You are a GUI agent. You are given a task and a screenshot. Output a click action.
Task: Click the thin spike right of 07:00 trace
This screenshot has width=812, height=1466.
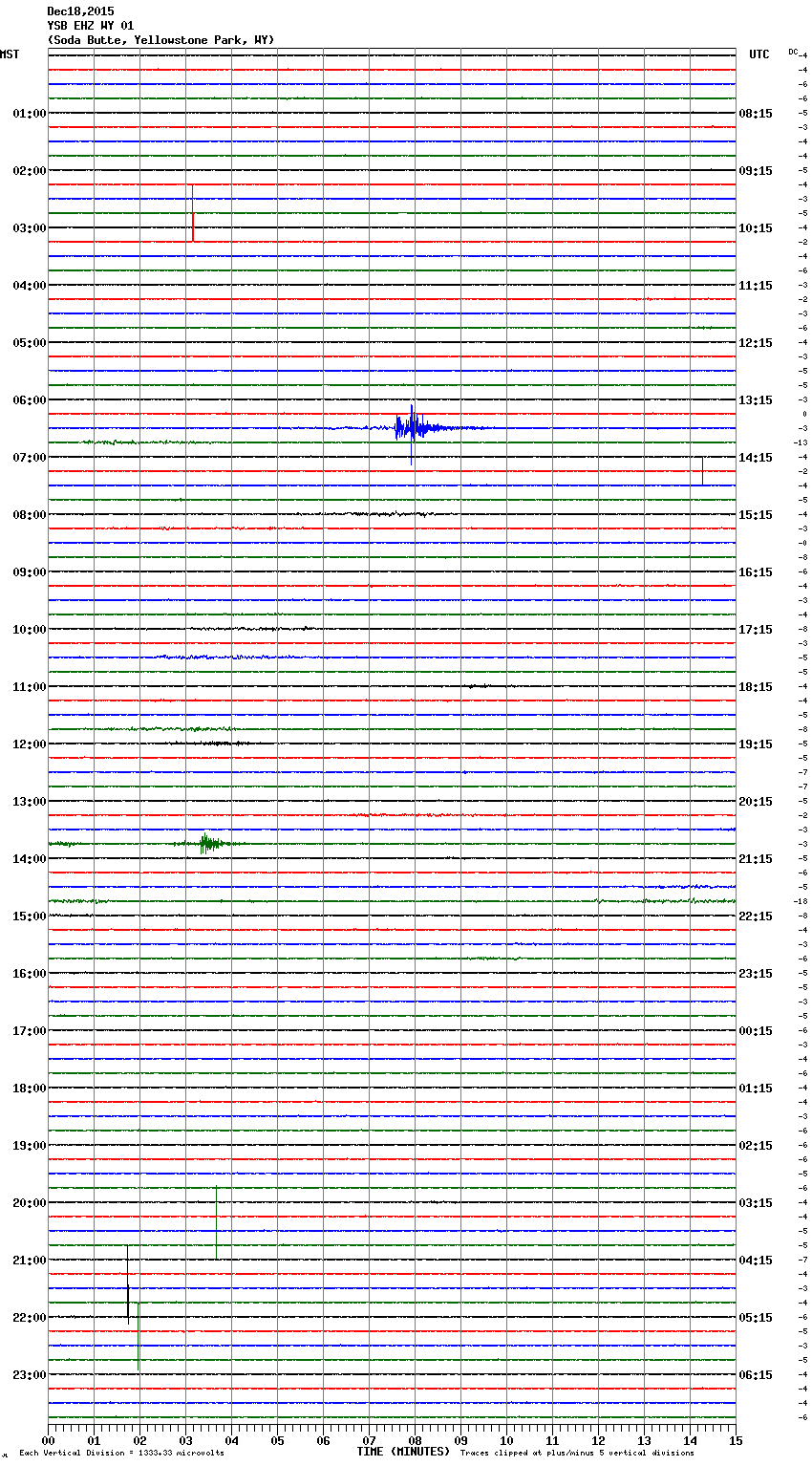pos(702,471)
